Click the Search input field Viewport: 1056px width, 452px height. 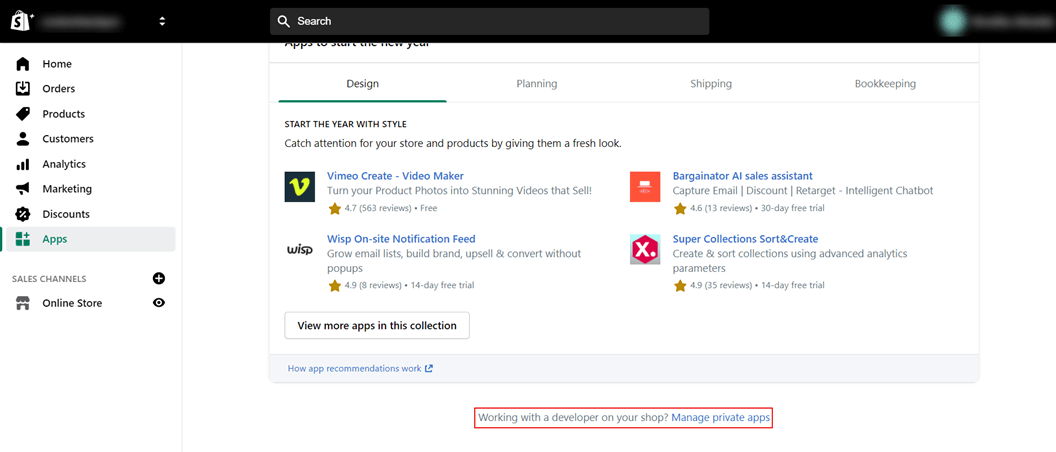click(490, 22)
